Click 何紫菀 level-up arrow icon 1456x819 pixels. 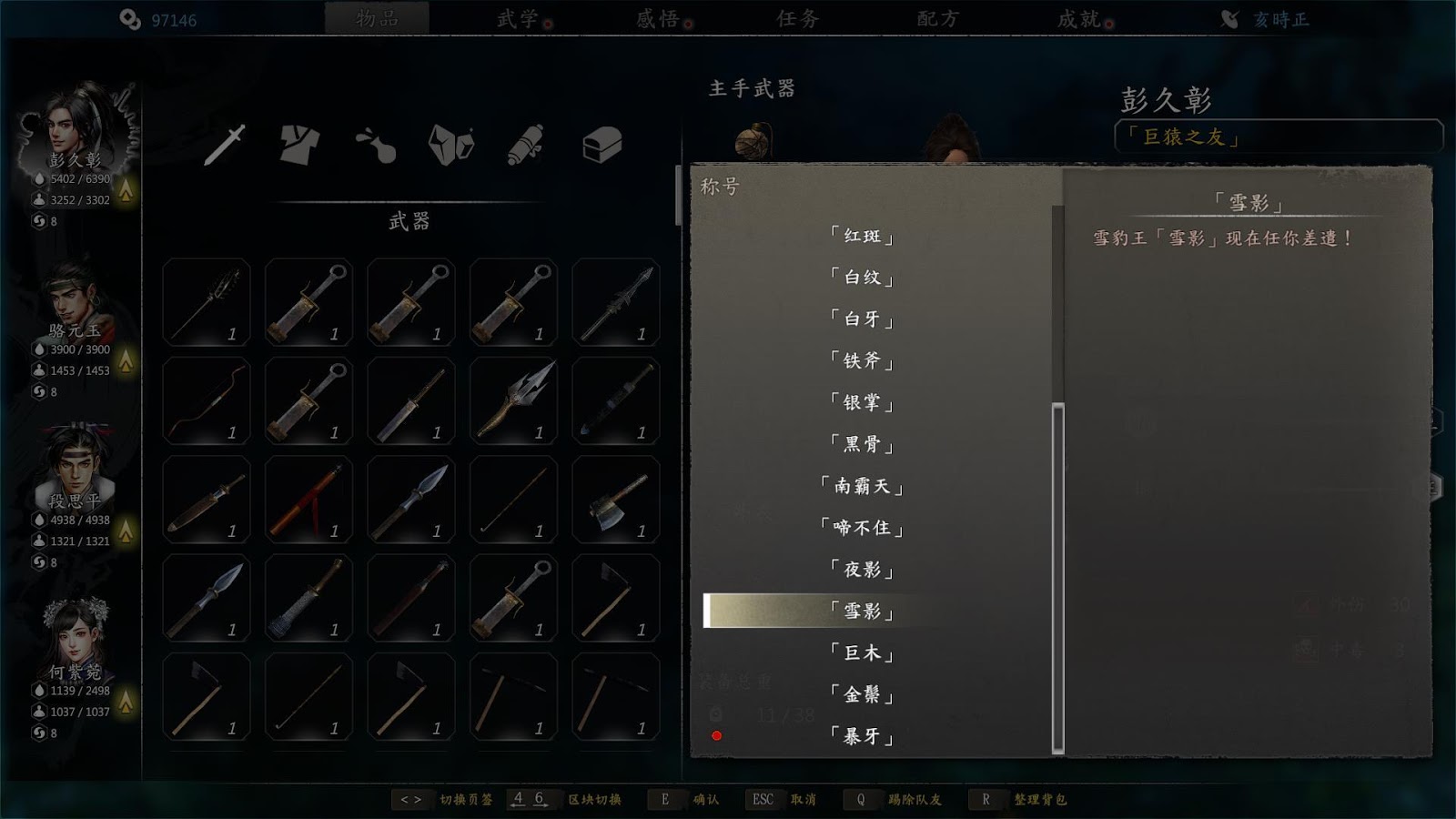pyautogui.click(x=126, y=702)
